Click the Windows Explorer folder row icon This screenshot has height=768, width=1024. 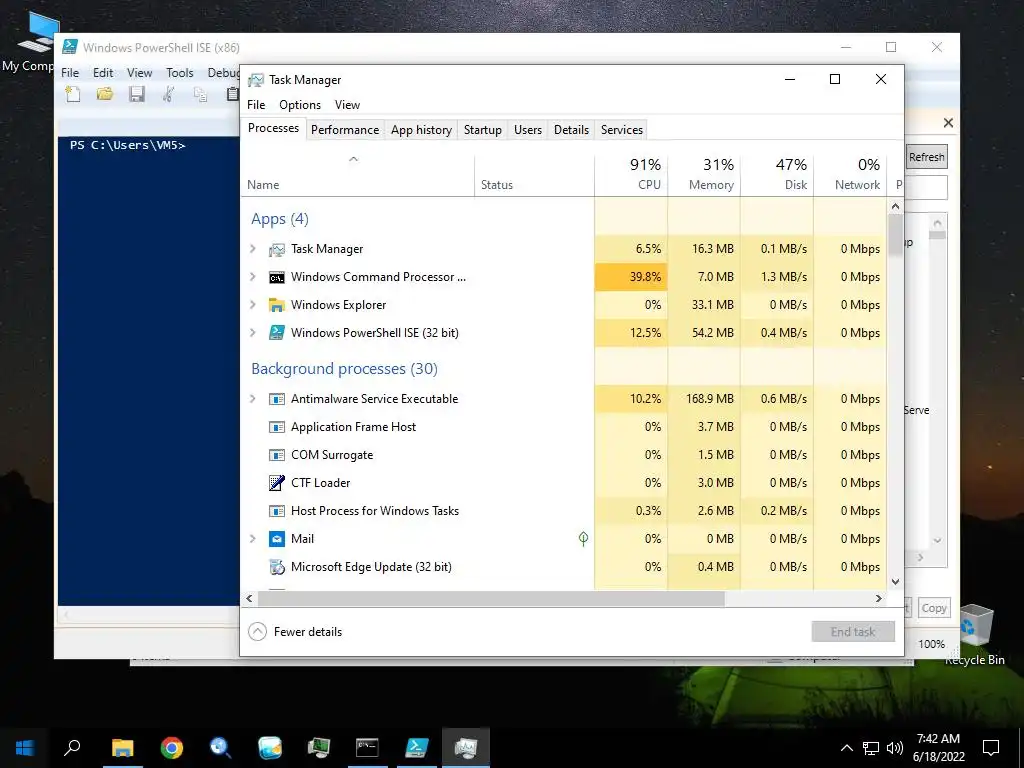277,305
